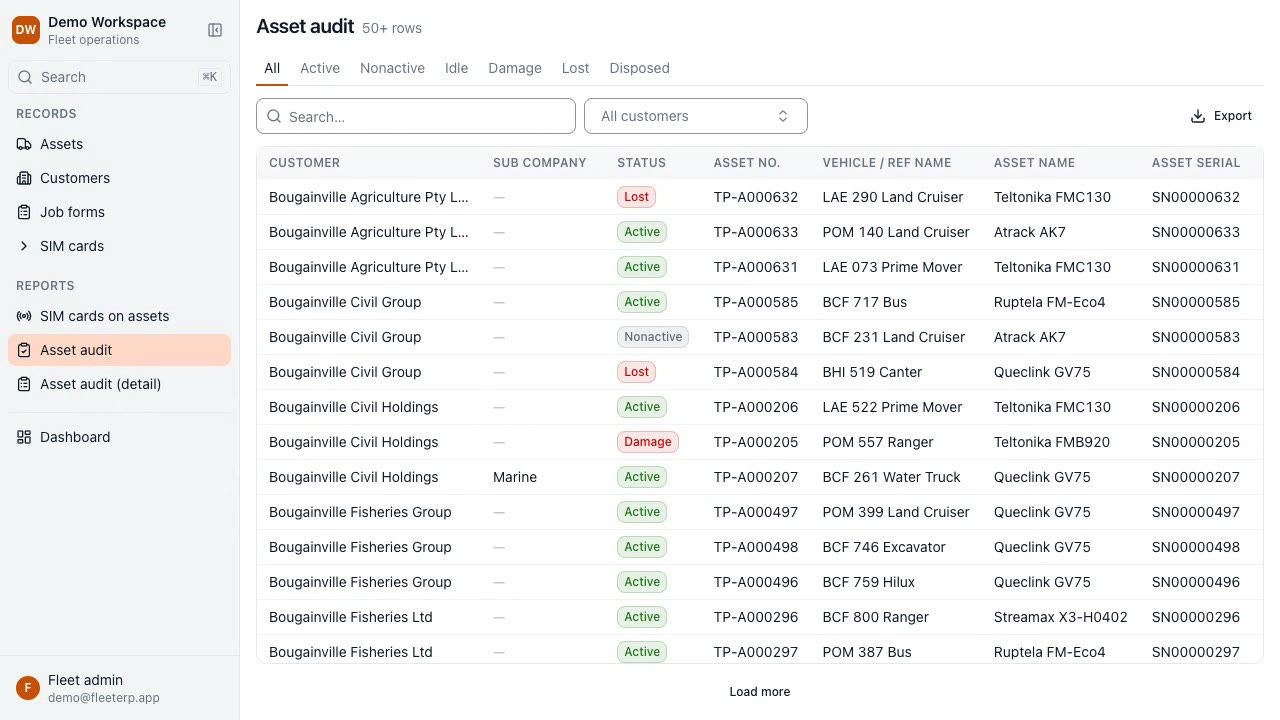Screen dimensions: 1280x720
Task: Expand the SIM cards tree item
Action: pos(24,246)
